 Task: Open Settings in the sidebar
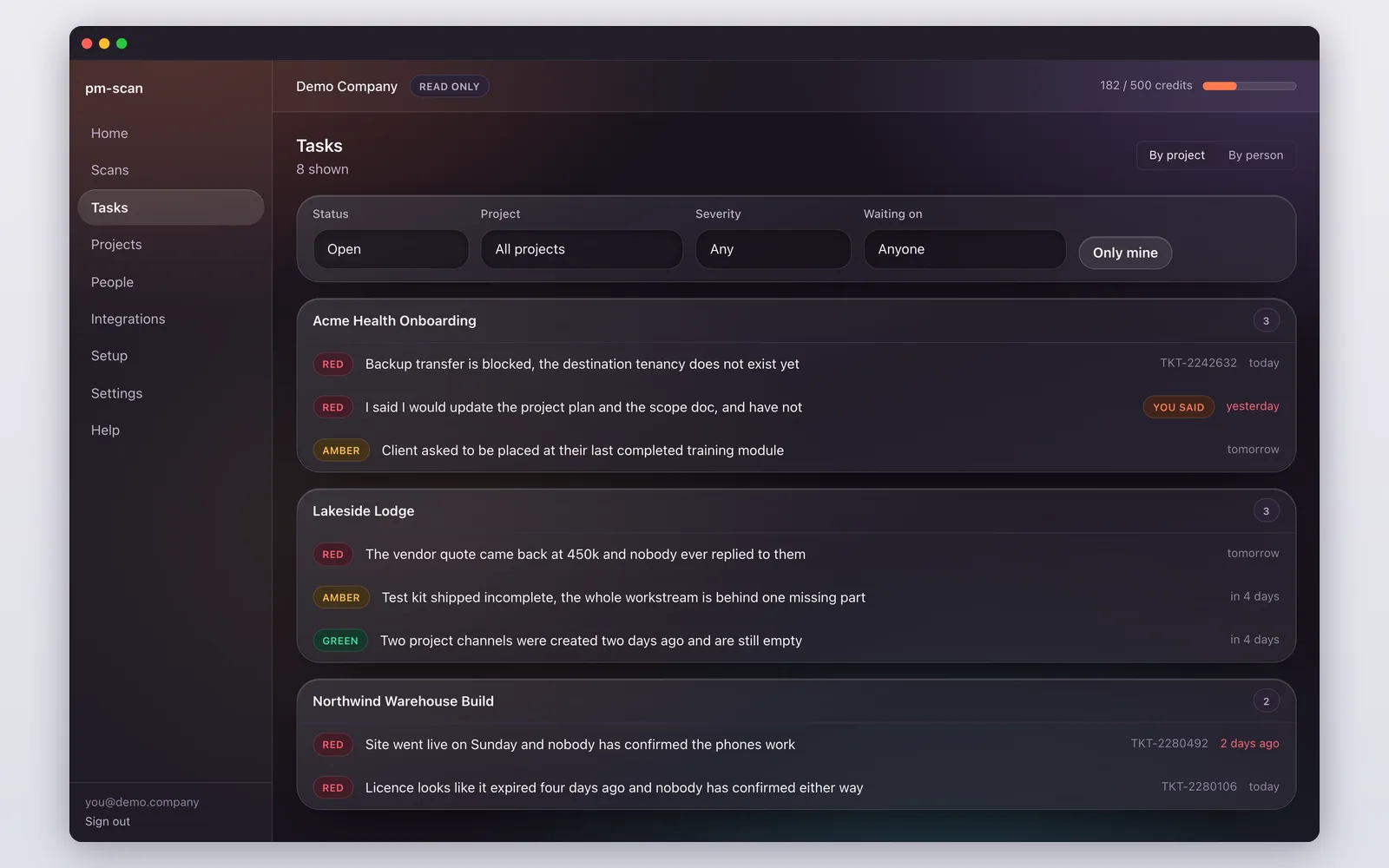click(x=171, y=393)
